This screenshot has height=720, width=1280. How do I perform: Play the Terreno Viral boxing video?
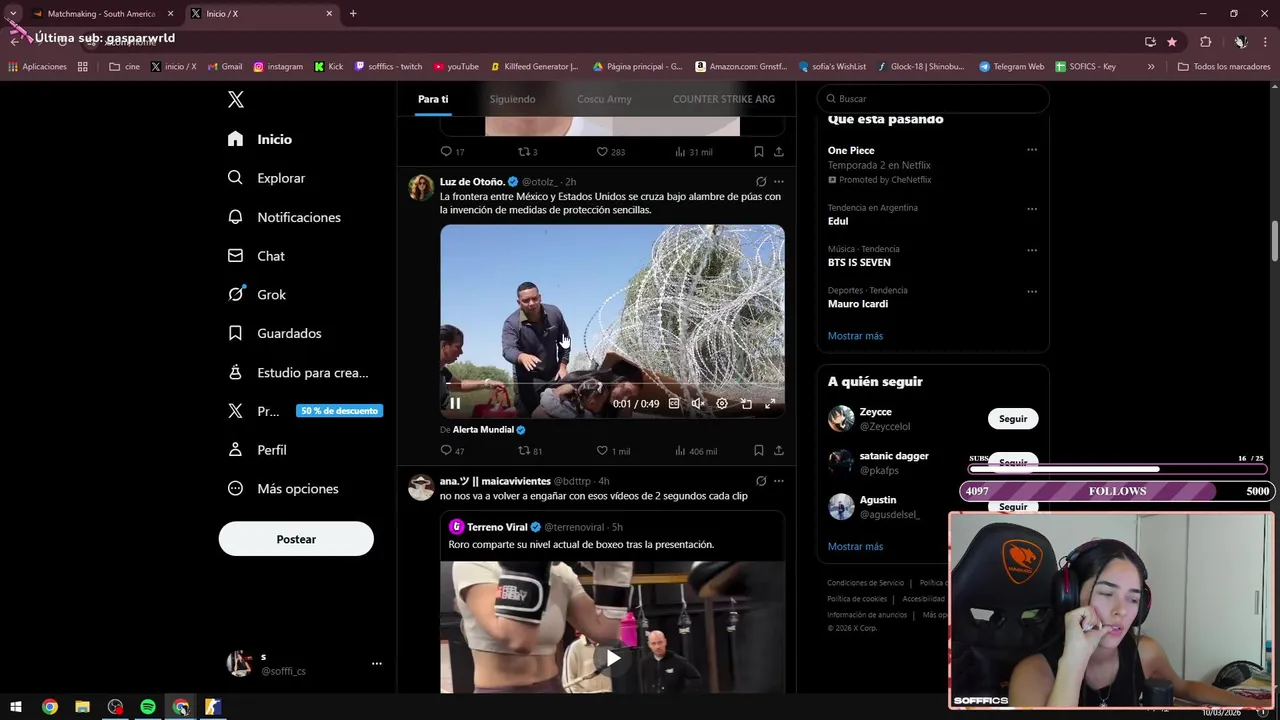[613, 658]
